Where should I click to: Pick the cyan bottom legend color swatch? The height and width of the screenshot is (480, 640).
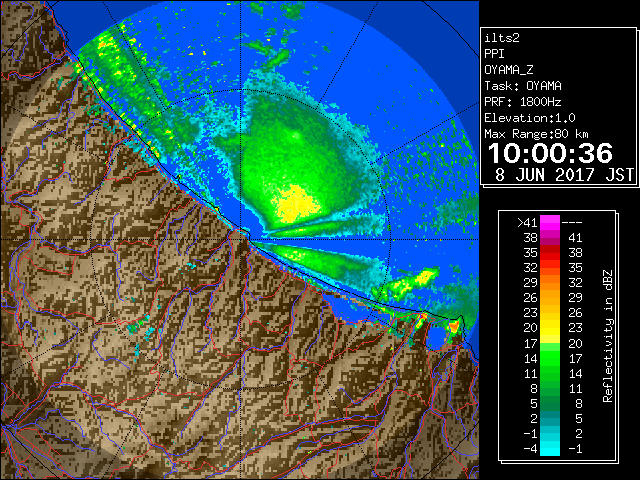(550, 449)
